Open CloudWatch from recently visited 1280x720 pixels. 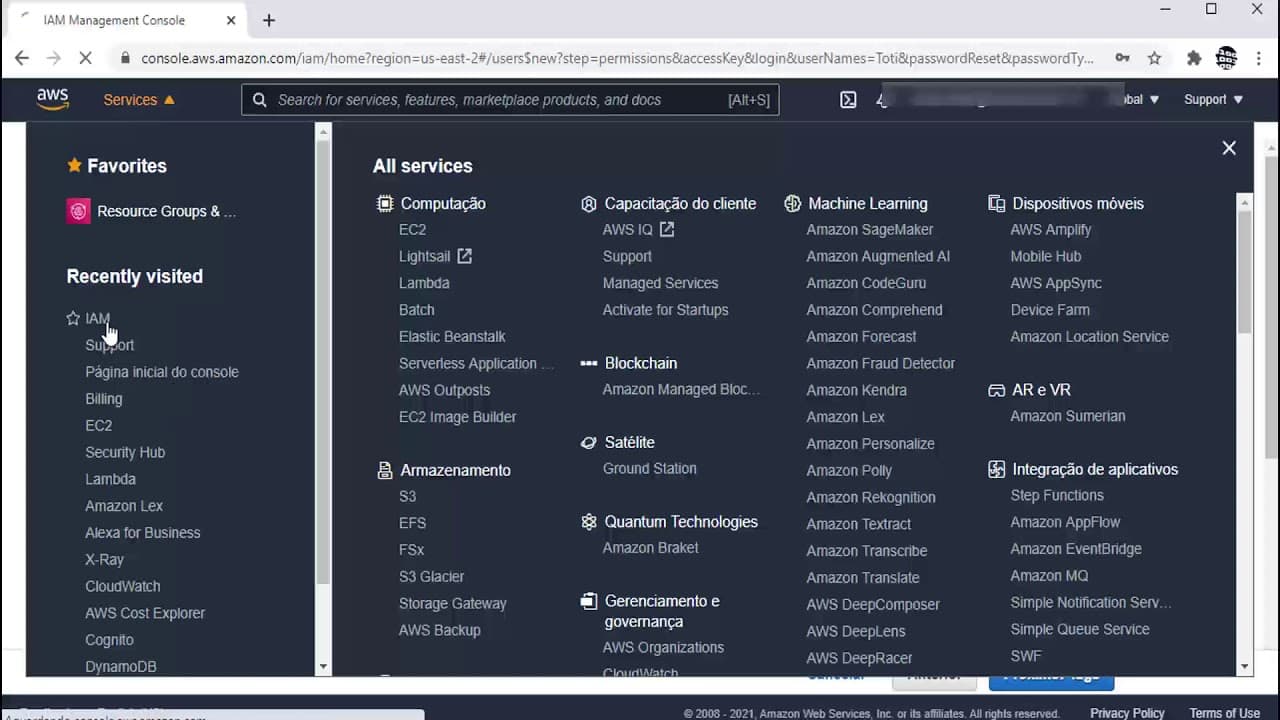click(123, 586)
